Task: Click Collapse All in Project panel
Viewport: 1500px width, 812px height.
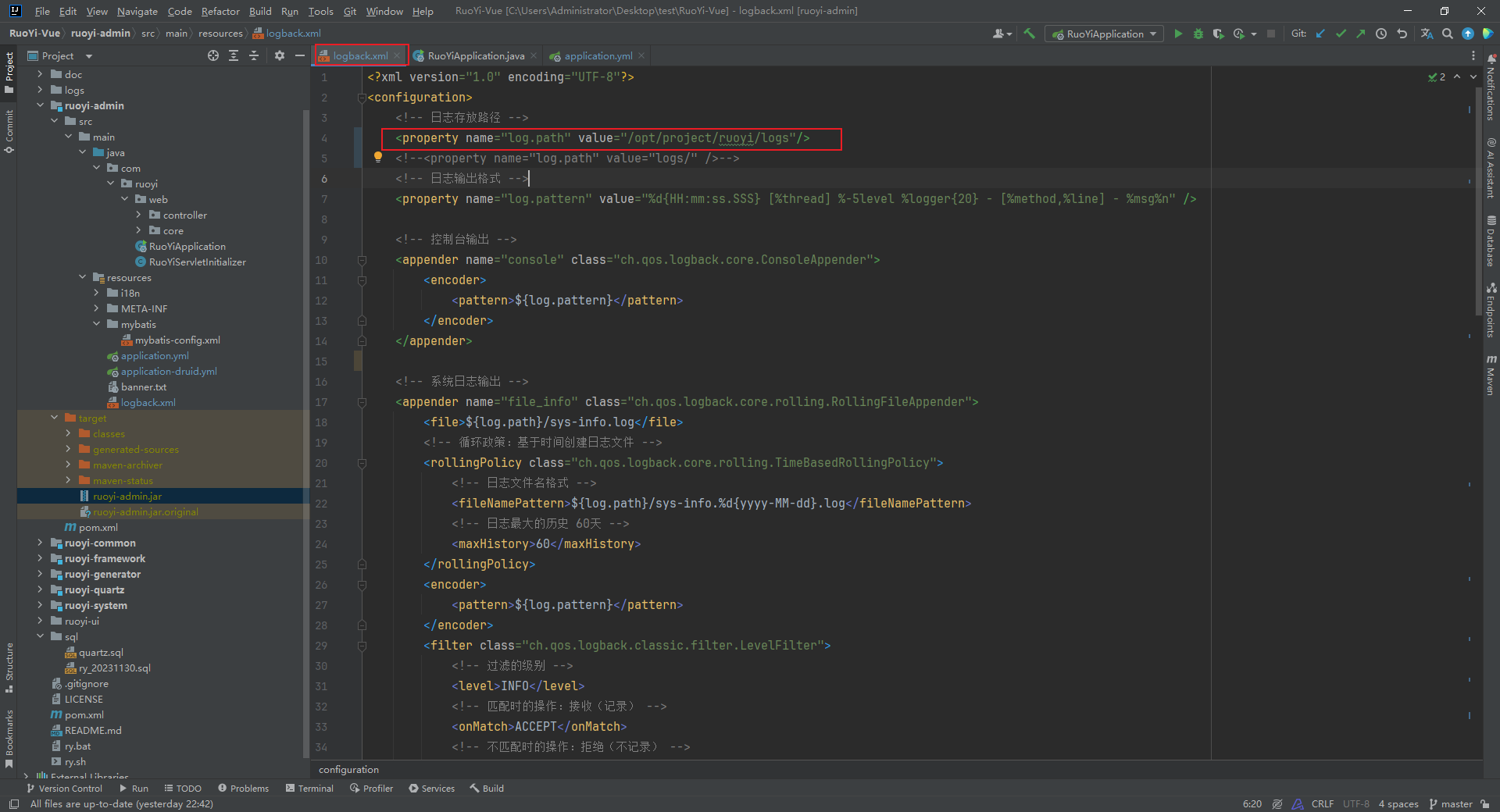Action: (x=254, y=55)
